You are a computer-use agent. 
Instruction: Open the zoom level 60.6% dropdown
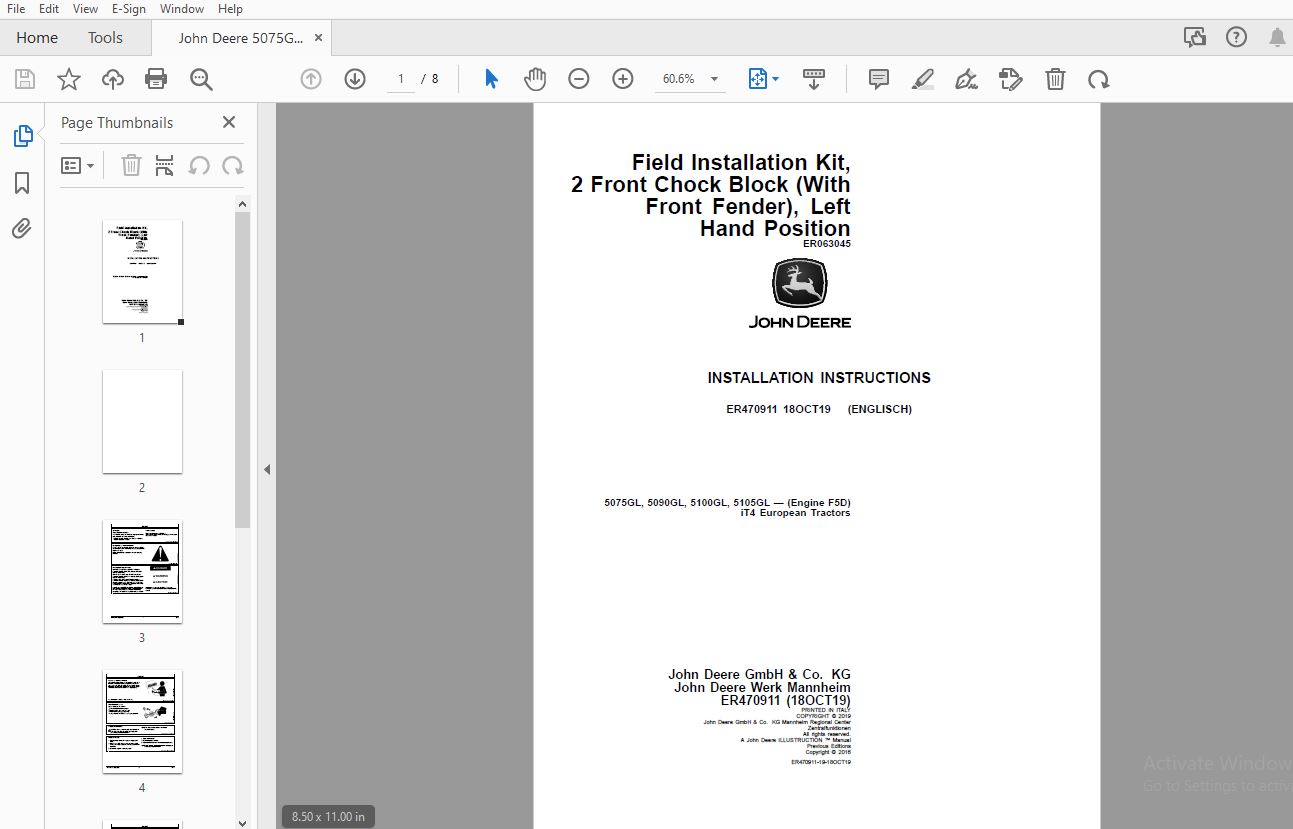tap(690, 79)
